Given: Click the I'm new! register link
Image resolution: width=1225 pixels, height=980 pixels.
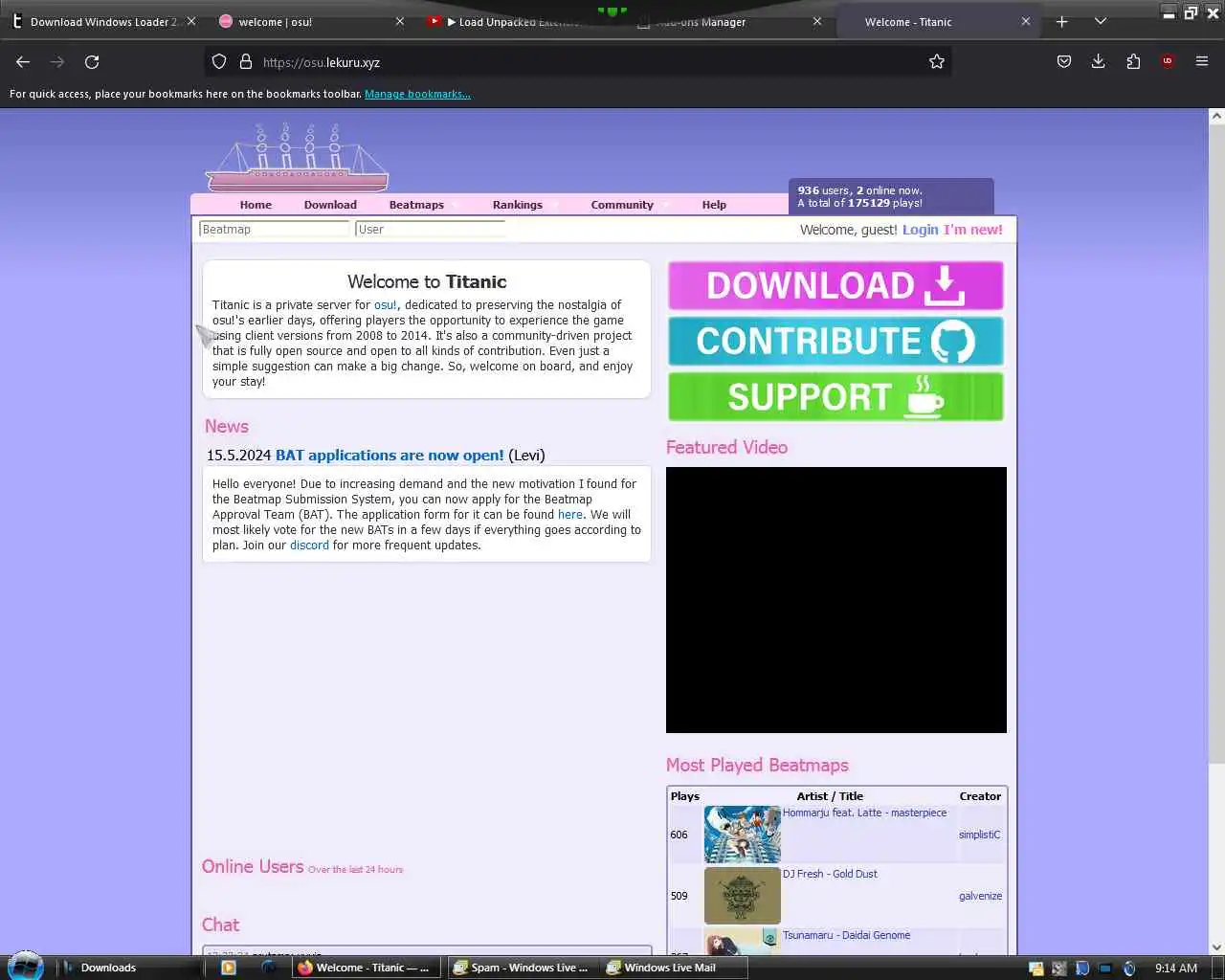Looking at the screenshot, I should pos(973,230).
